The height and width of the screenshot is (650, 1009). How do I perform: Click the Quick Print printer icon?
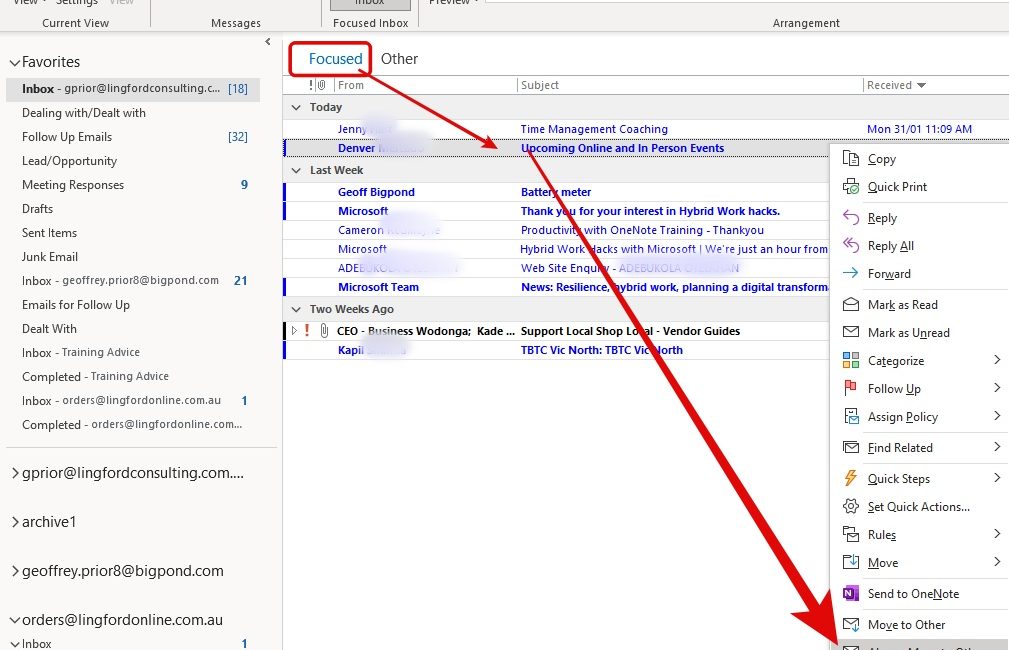pyautogui.click(x=851, y=187)
